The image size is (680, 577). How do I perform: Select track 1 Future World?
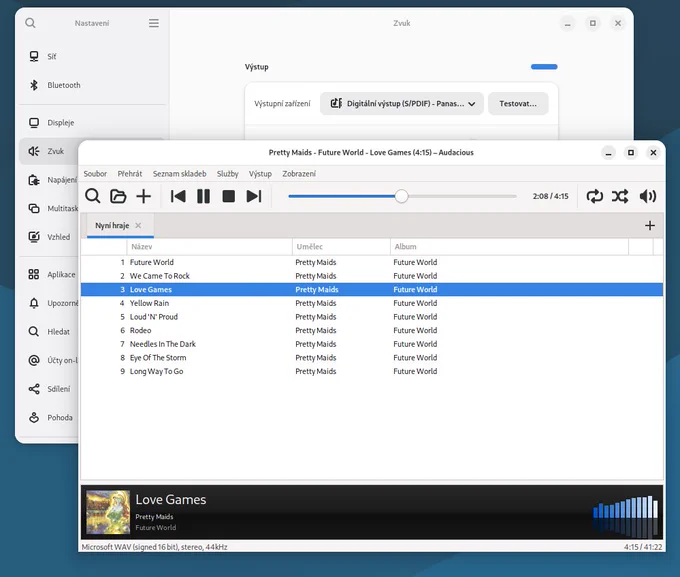click(372, 262)
